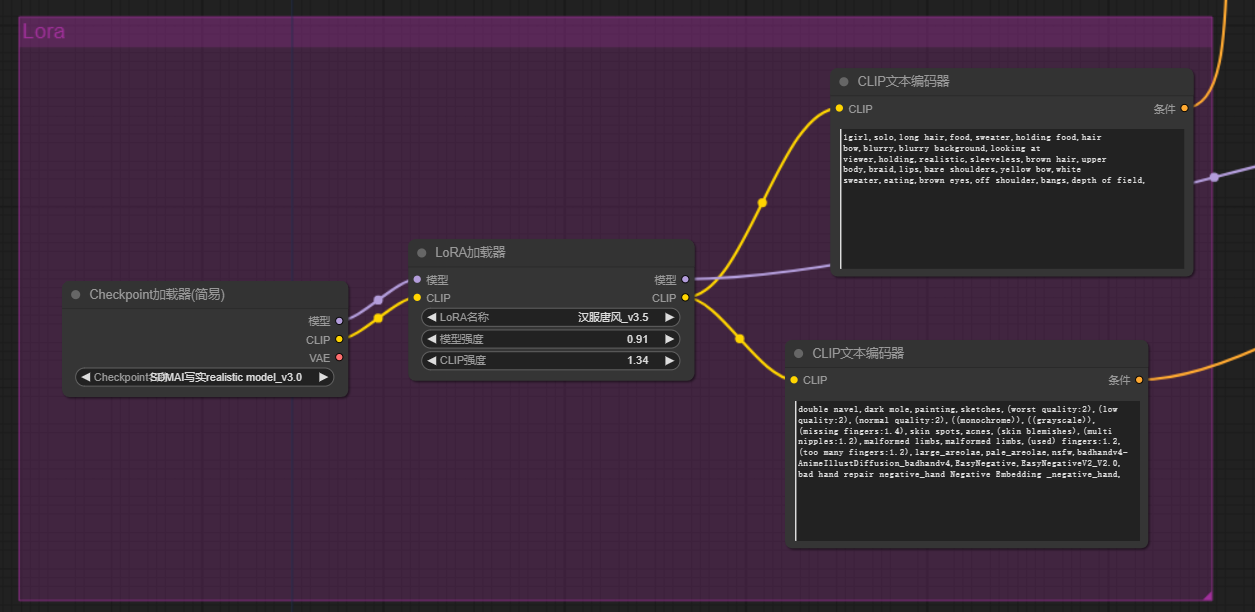This screenshot has height=612, width=1255.
Task: Click the CLIP强度 value 1.34
Action: pos(637,360)
